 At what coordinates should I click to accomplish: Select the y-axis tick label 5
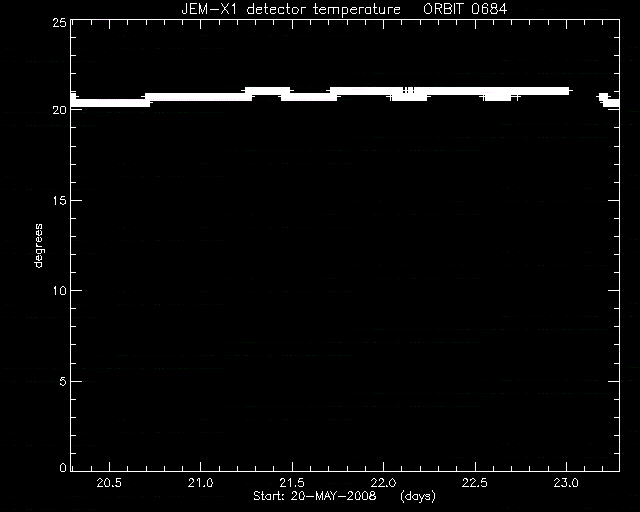pyautogui.click(x=63, y=381)
